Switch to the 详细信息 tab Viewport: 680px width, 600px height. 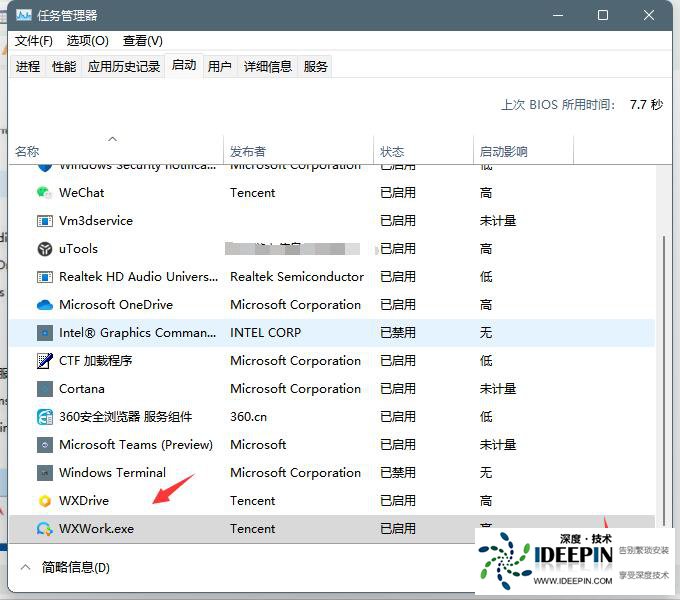pyautogui.click(x=268, y=66)
